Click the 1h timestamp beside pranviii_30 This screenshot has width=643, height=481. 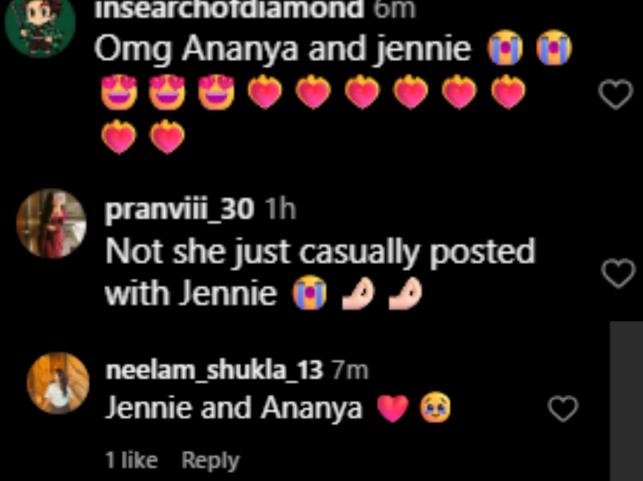pos(280,210)
